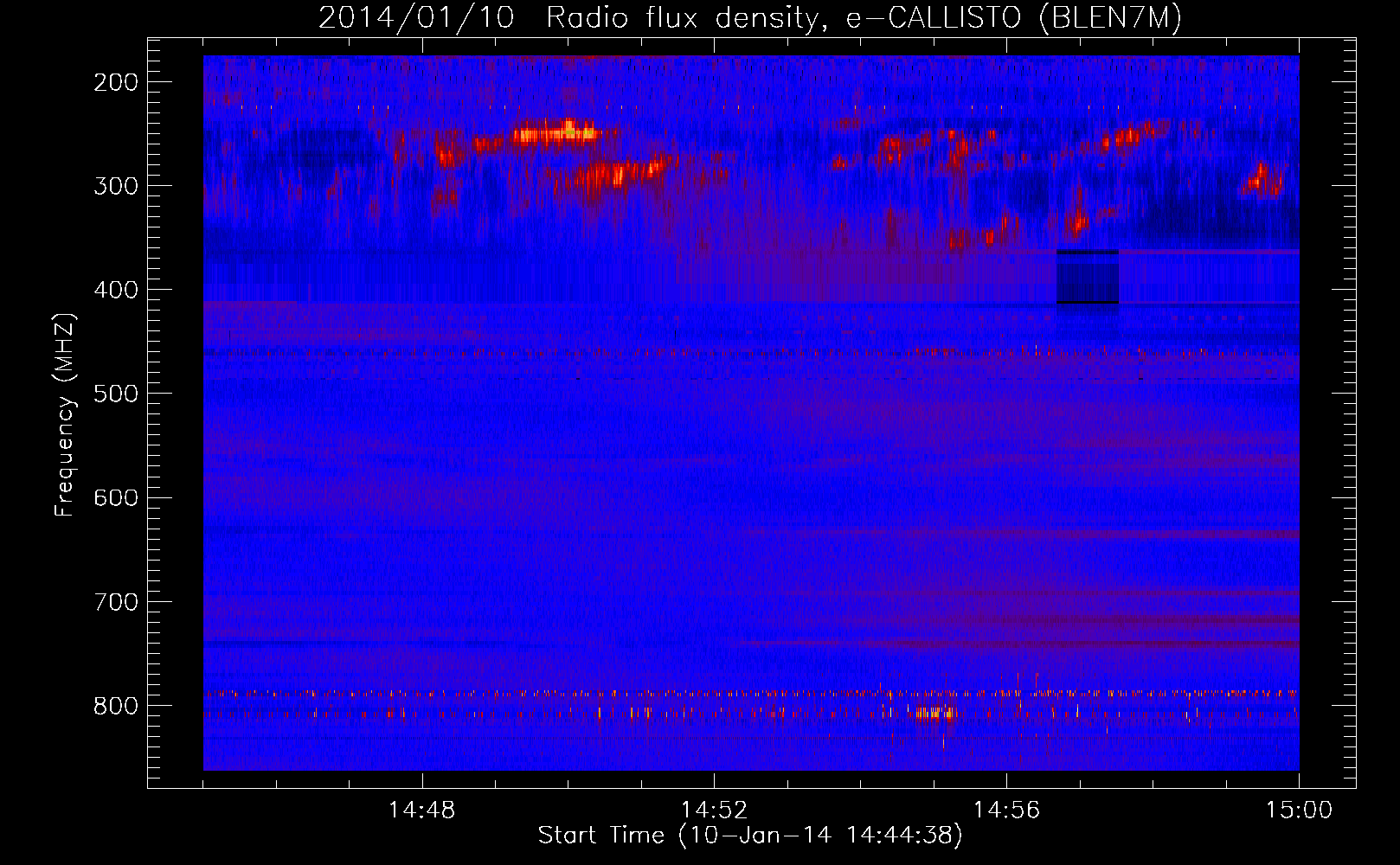Click the dark rectangular data gap near 14:57

pos(1088,277)
